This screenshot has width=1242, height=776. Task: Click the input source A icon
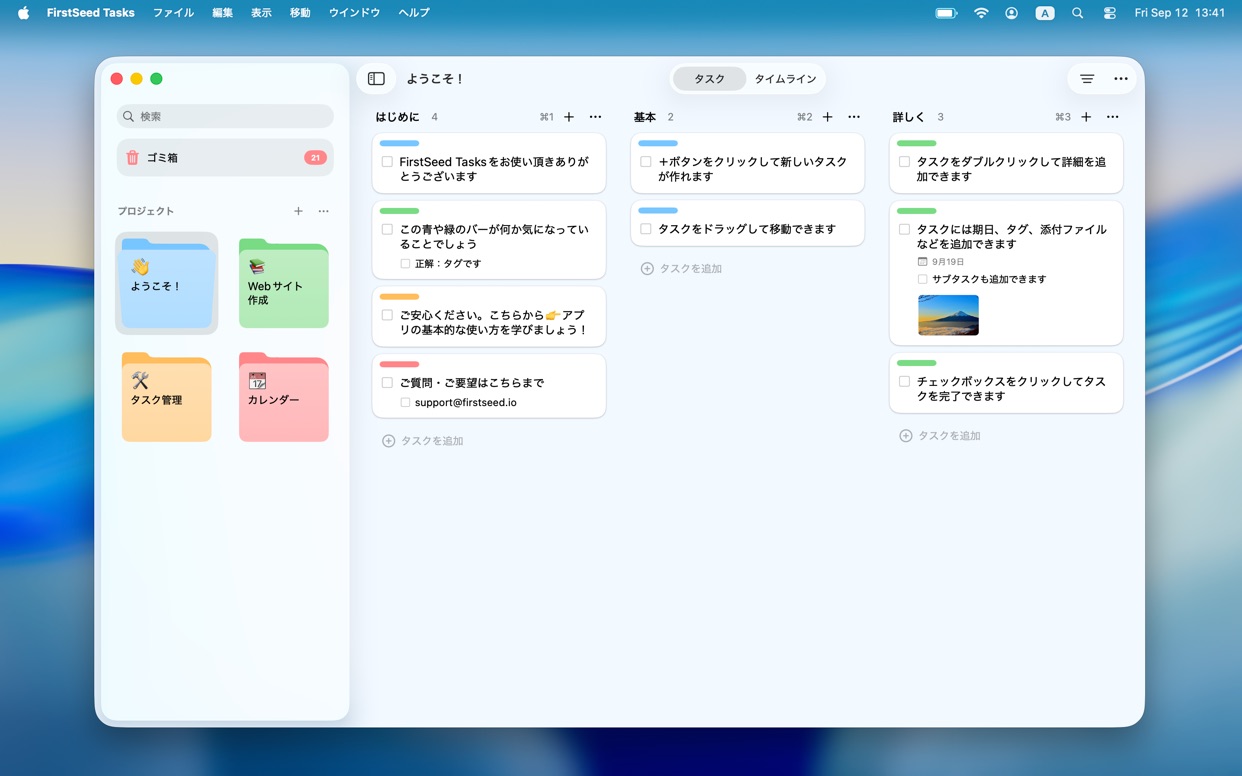tap(1044, 13)
